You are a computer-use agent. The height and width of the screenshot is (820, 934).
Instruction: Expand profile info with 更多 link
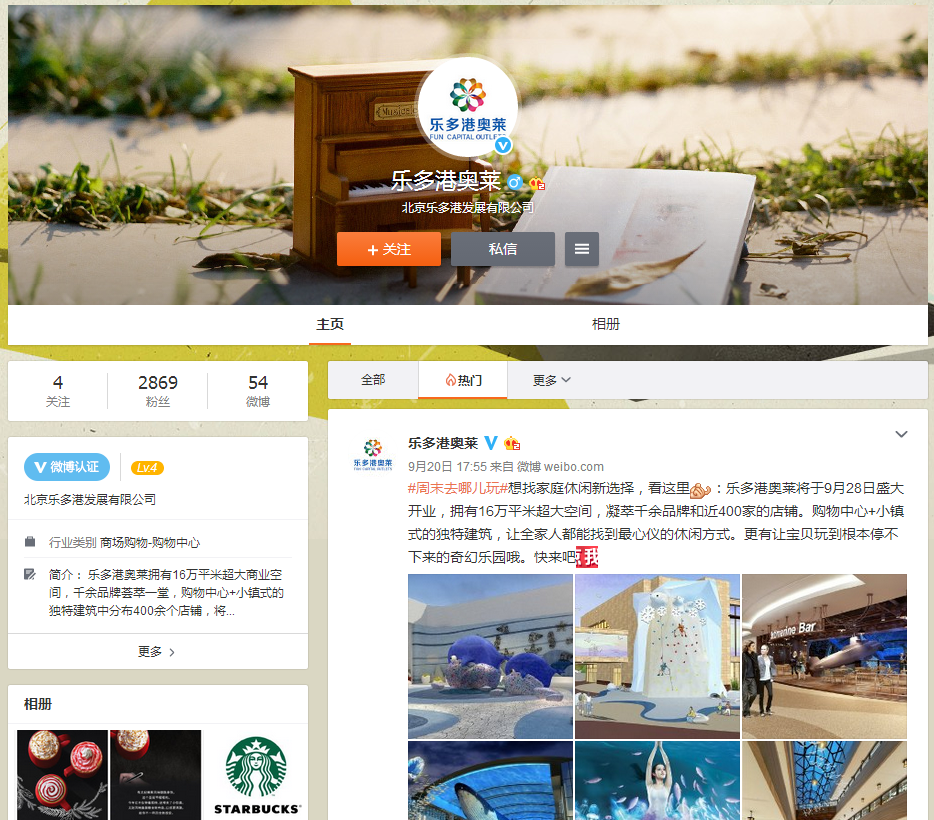pyautogui.click(x=157, y=651)
